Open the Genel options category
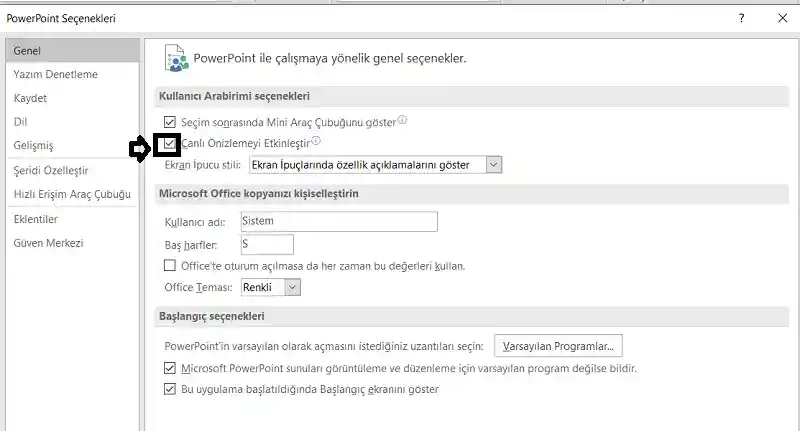Image resolution: width=800 pixels, height=431 pixels. 72,50
